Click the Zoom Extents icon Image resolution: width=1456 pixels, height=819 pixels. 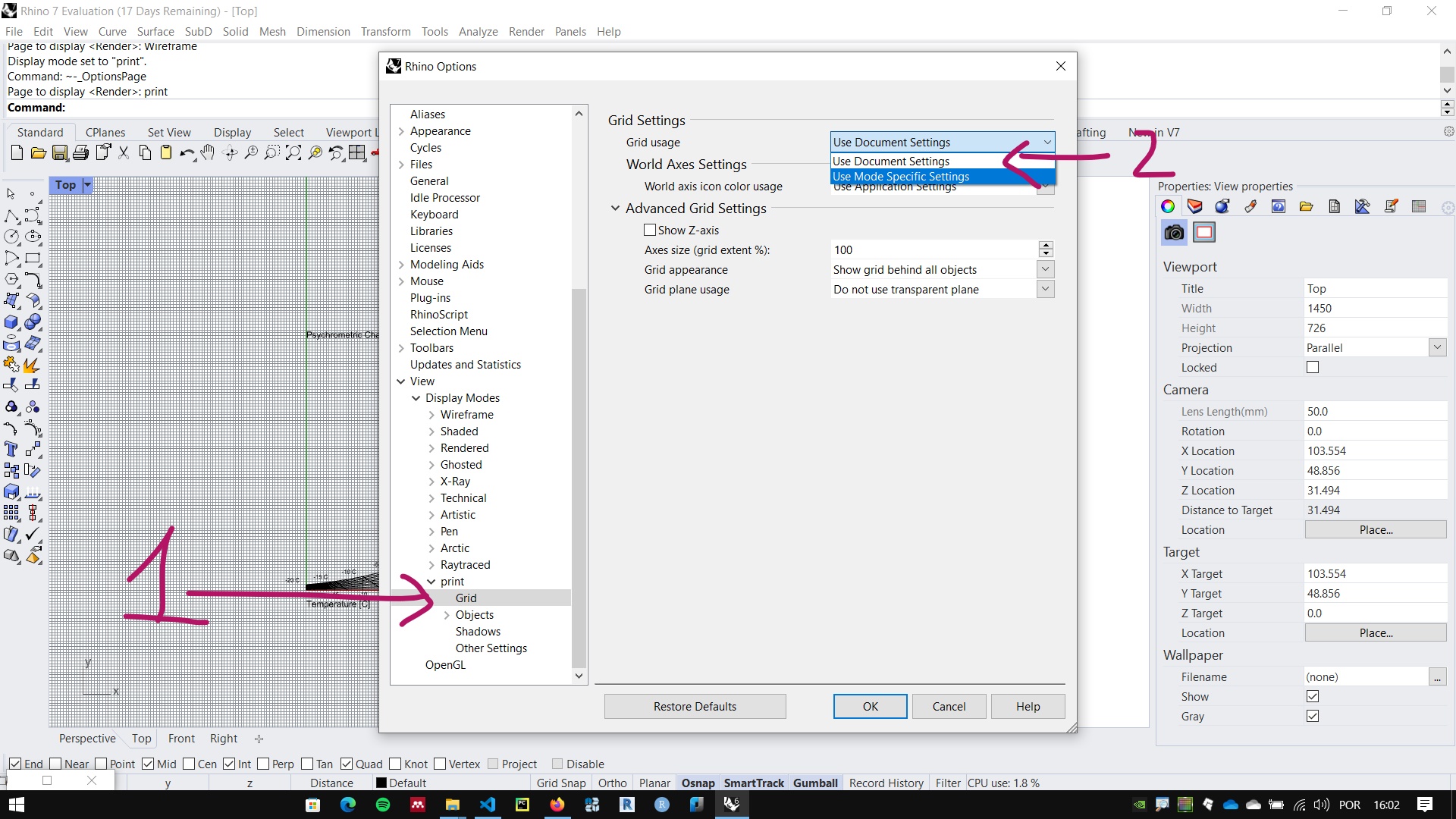293,153
